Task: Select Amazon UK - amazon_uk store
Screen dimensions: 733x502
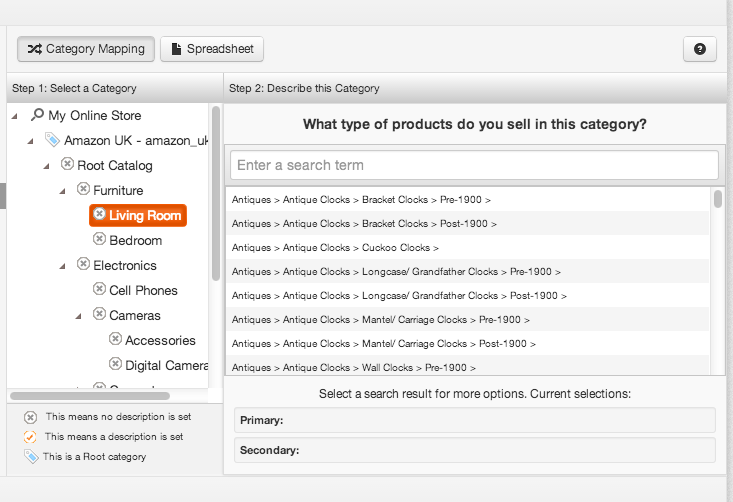Action: coord(136,140)
